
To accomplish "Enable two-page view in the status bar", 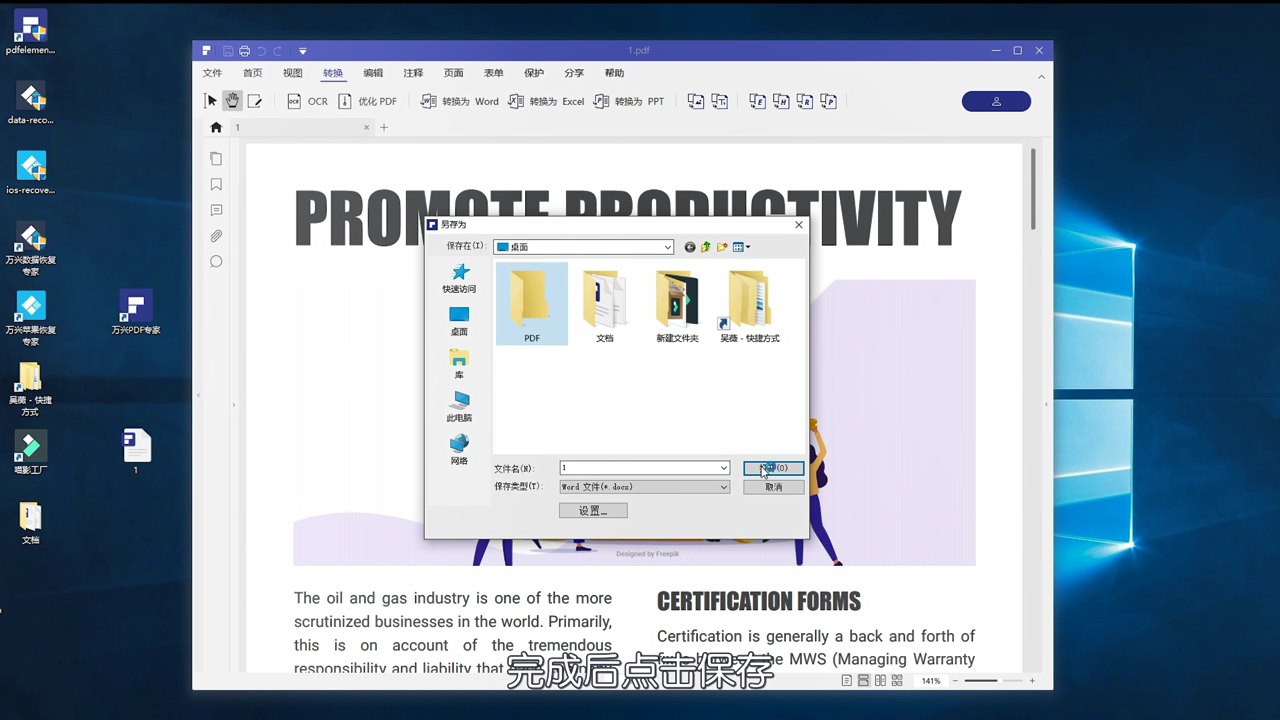I will [x=881, y=680].
